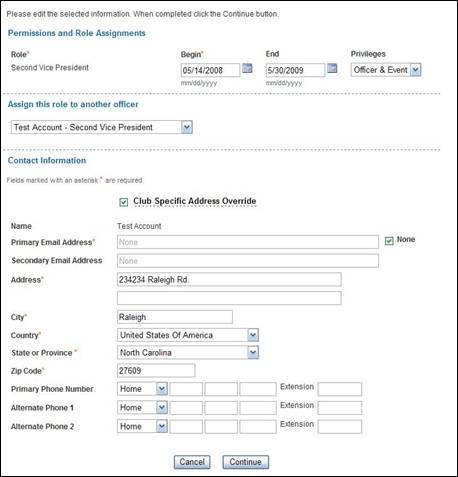Viewport: 458px width, 477px height.
Task: Cancel the role edit
Action: point(192,462)
